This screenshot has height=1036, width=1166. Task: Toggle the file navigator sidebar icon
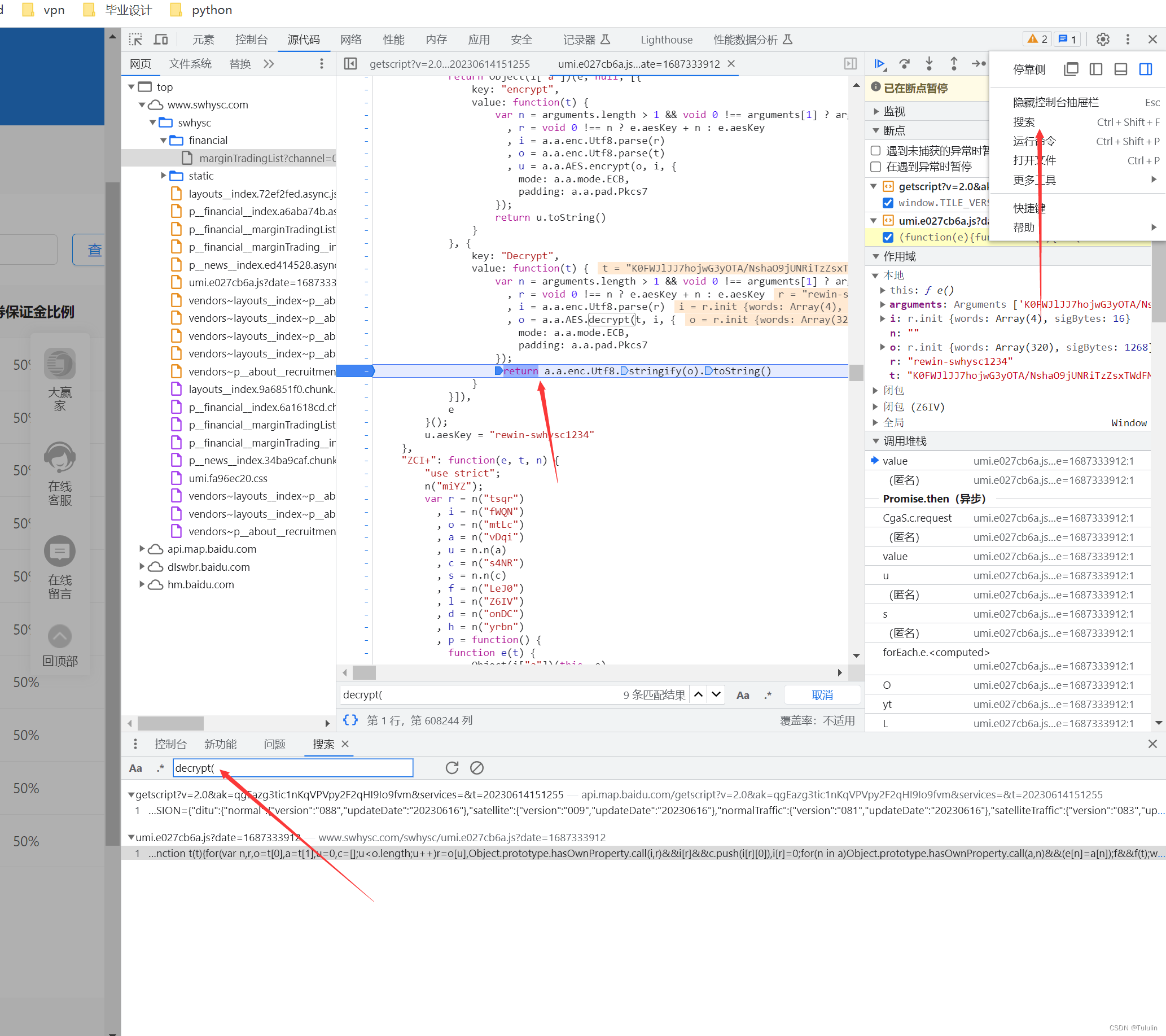point(350,64)
